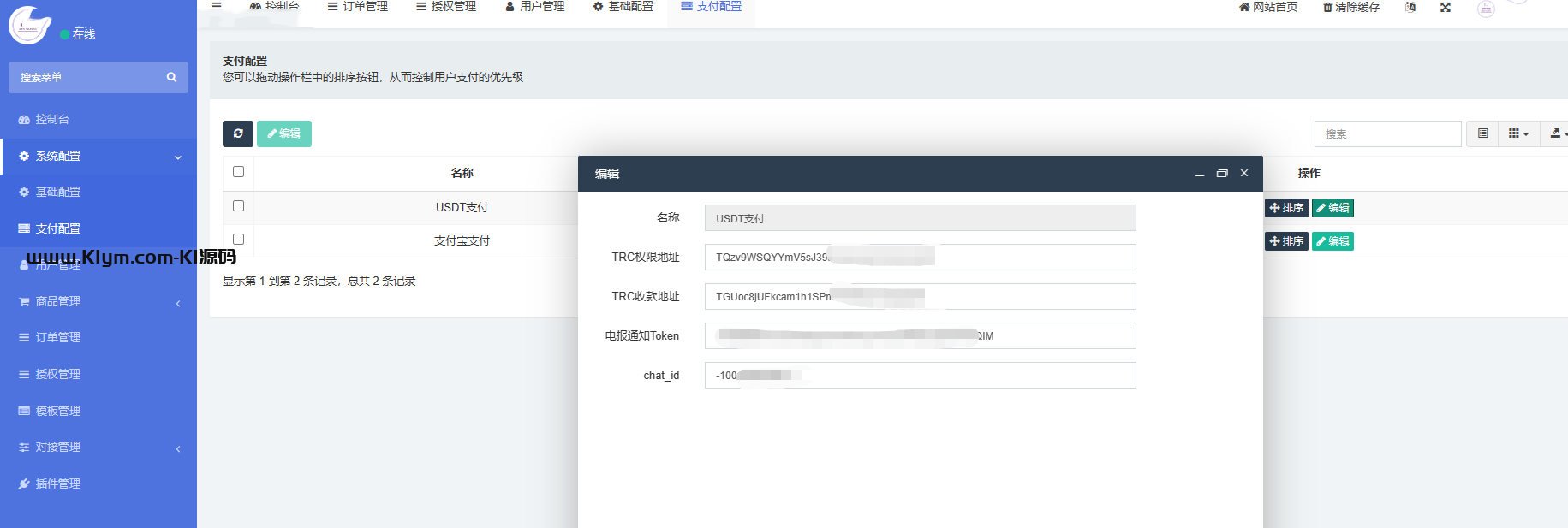Screen dimensions: 1568x528
Task: Expand the 对接管理 submenu arrow
Action: [x=178, y=448]
